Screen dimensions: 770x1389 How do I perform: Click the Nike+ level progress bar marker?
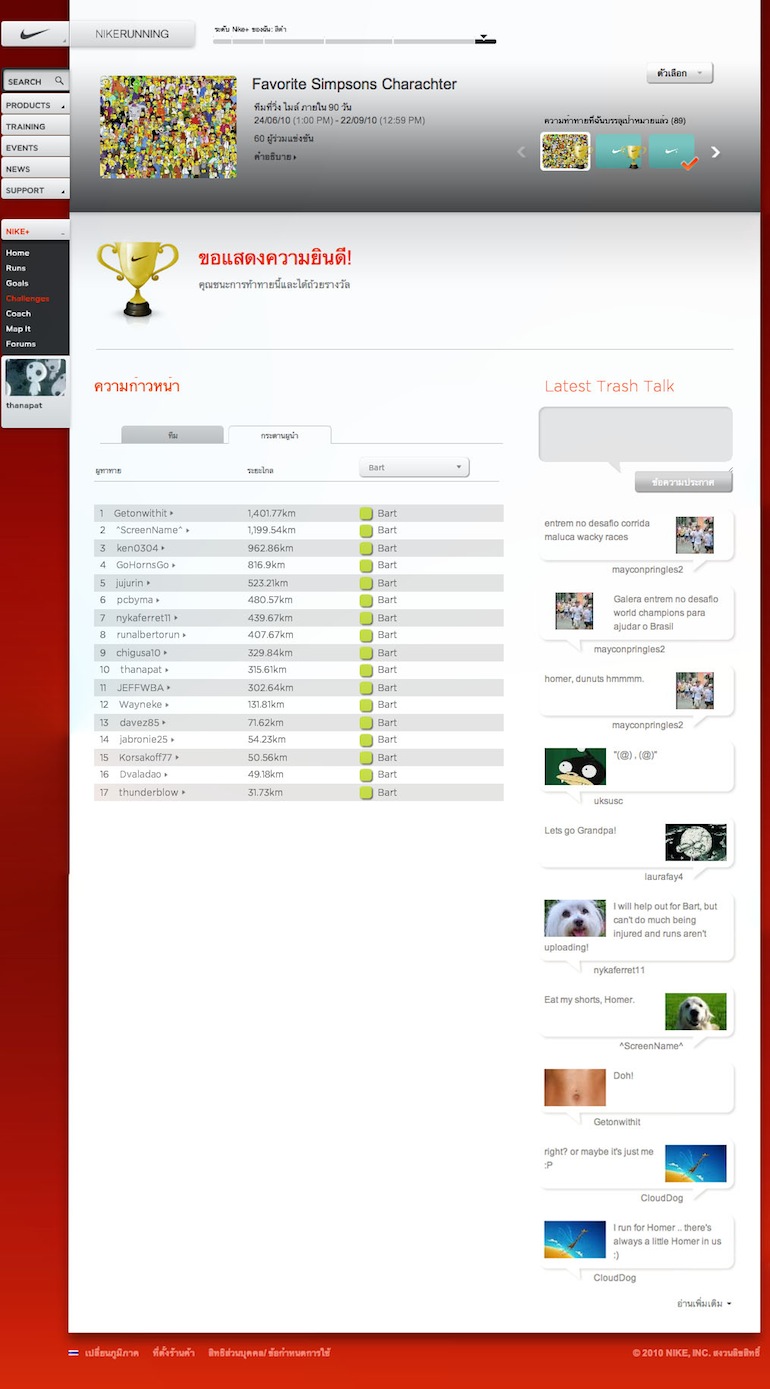point(484,39)
